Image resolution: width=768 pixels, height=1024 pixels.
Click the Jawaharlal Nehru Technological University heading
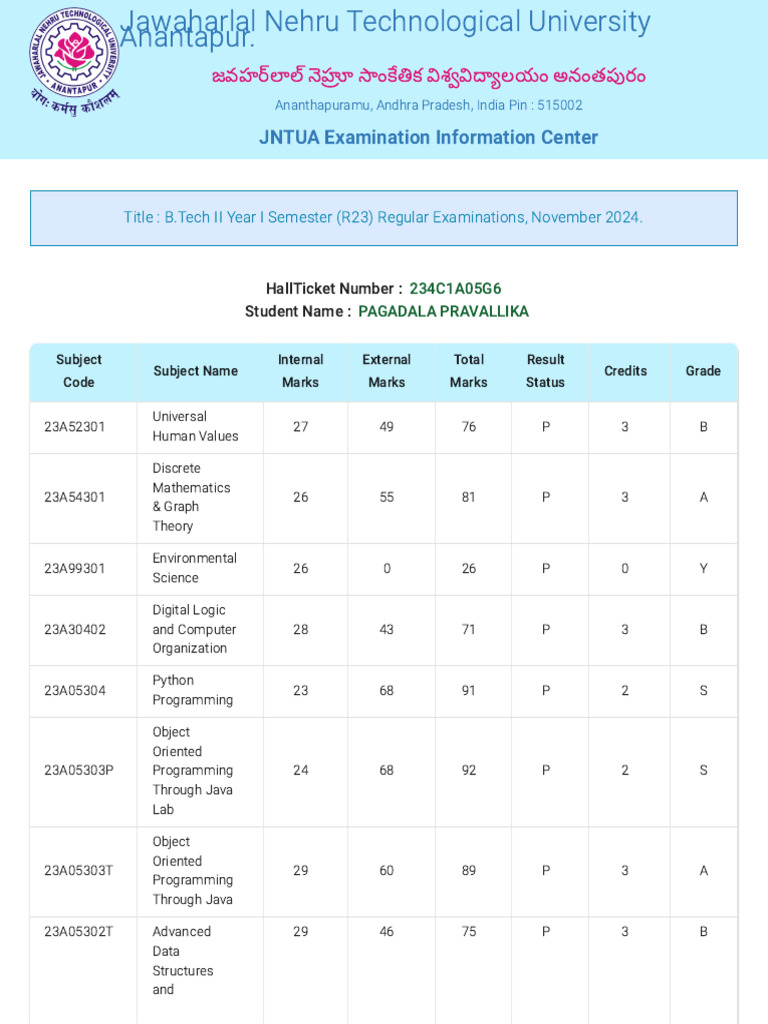(x=385, y=29)
